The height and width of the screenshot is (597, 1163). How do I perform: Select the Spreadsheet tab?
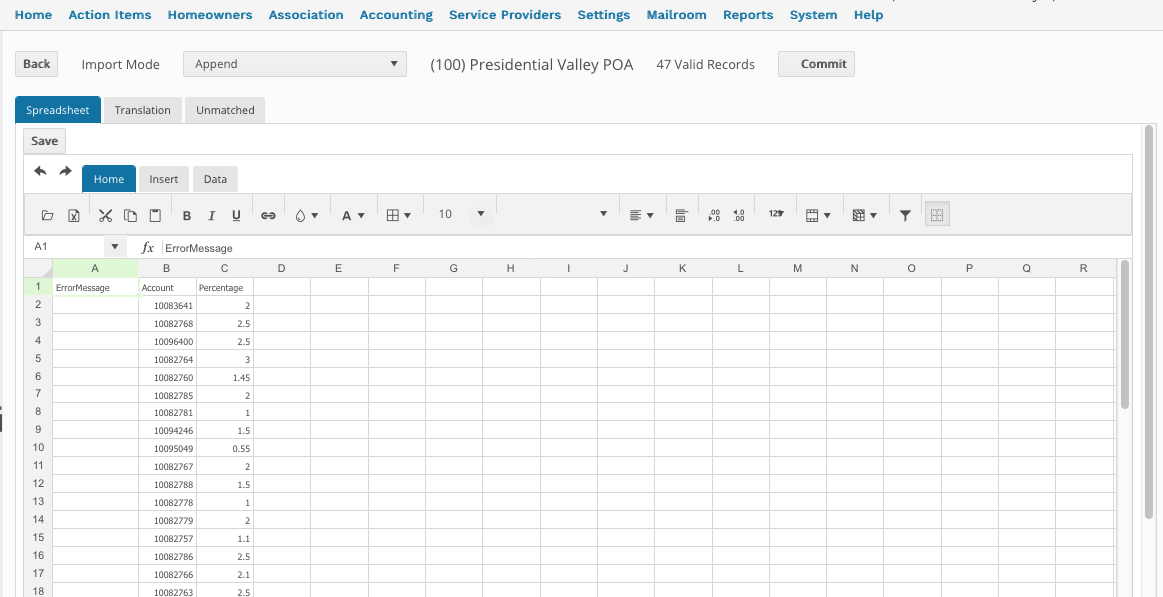58,110
